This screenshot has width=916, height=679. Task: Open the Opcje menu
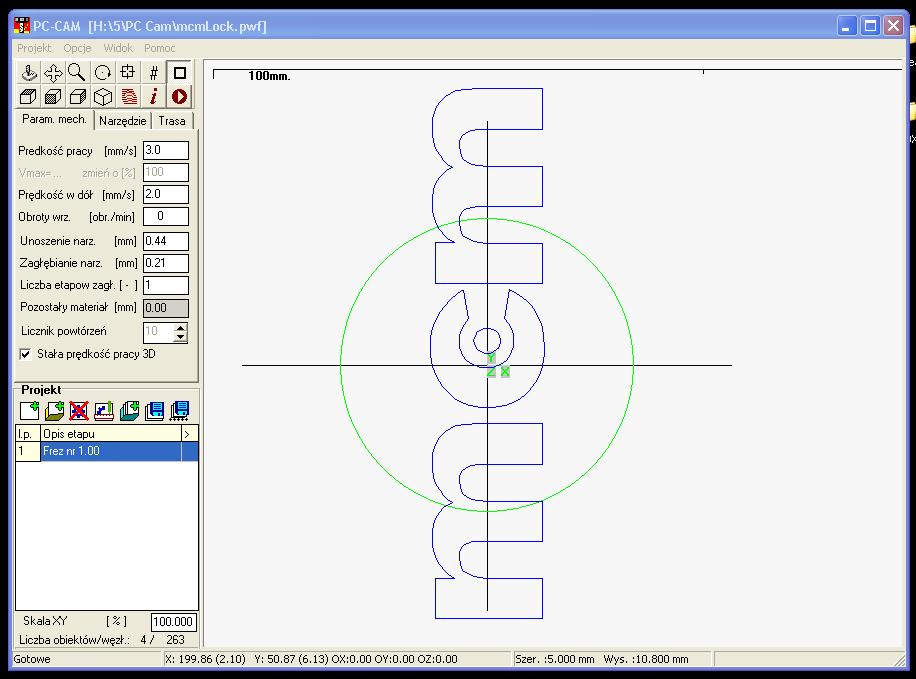pos(77,48)
